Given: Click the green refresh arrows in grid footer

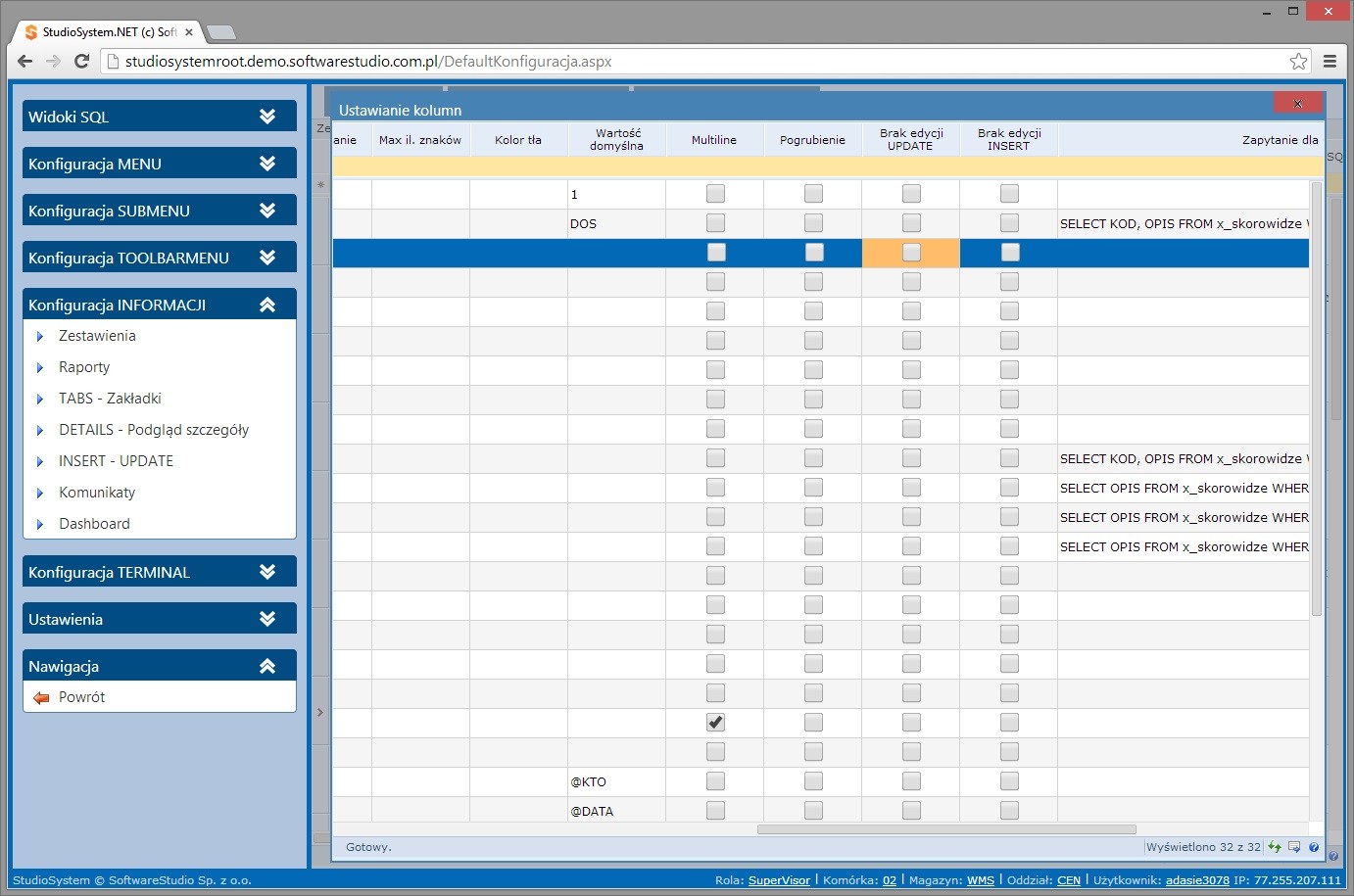Looking at the screenshot, I should pos(1275,847).
